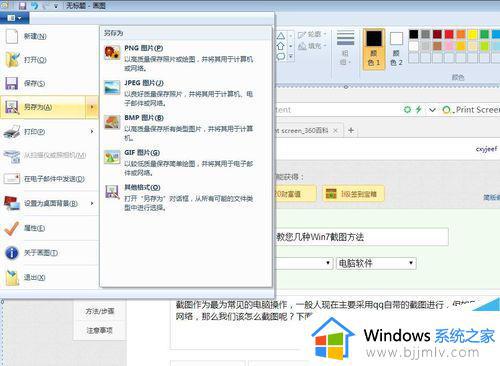The height and width of the screenshot is (366, 500).
Task: Click the Exit (退出) icon
Action: (12, 277)
